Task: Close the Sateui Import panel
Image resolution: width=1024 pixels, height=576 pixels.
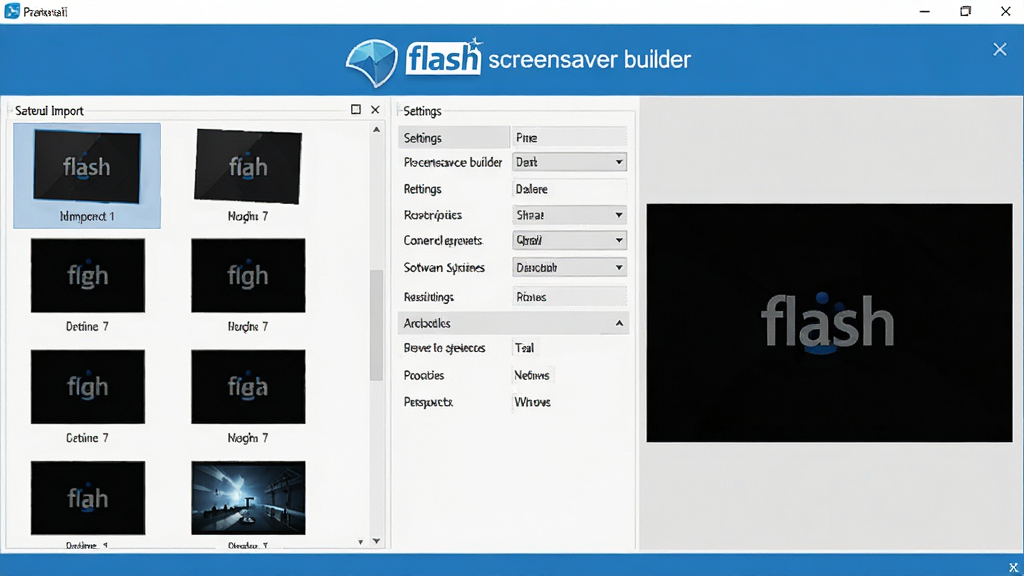Action: coord(375,110)
